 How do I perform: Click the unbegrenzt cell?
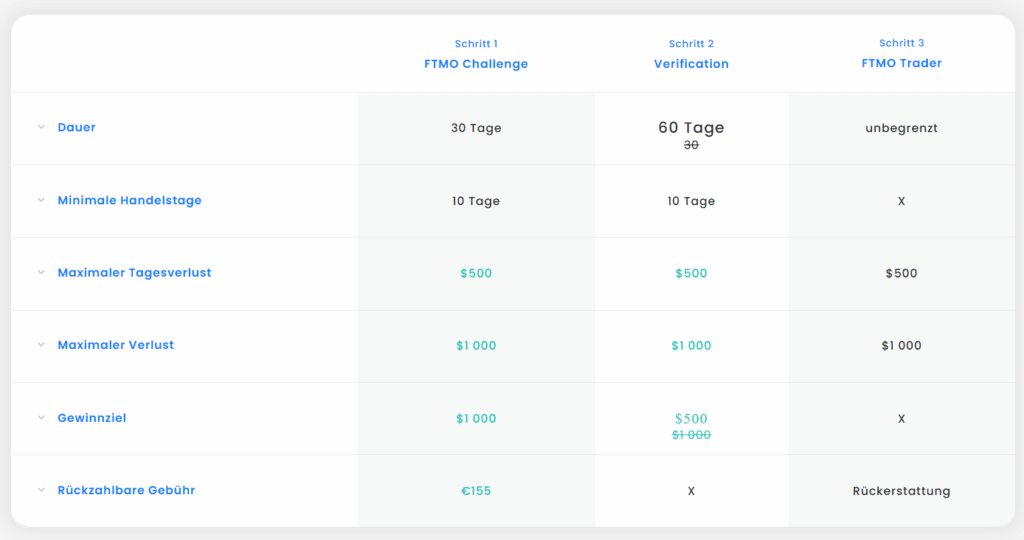click(901, 128)
